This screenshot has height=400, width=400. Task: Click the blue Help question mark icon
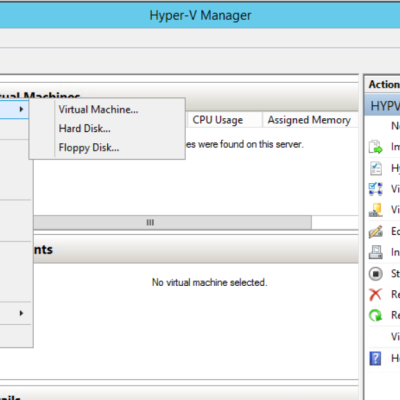[375, 359]
